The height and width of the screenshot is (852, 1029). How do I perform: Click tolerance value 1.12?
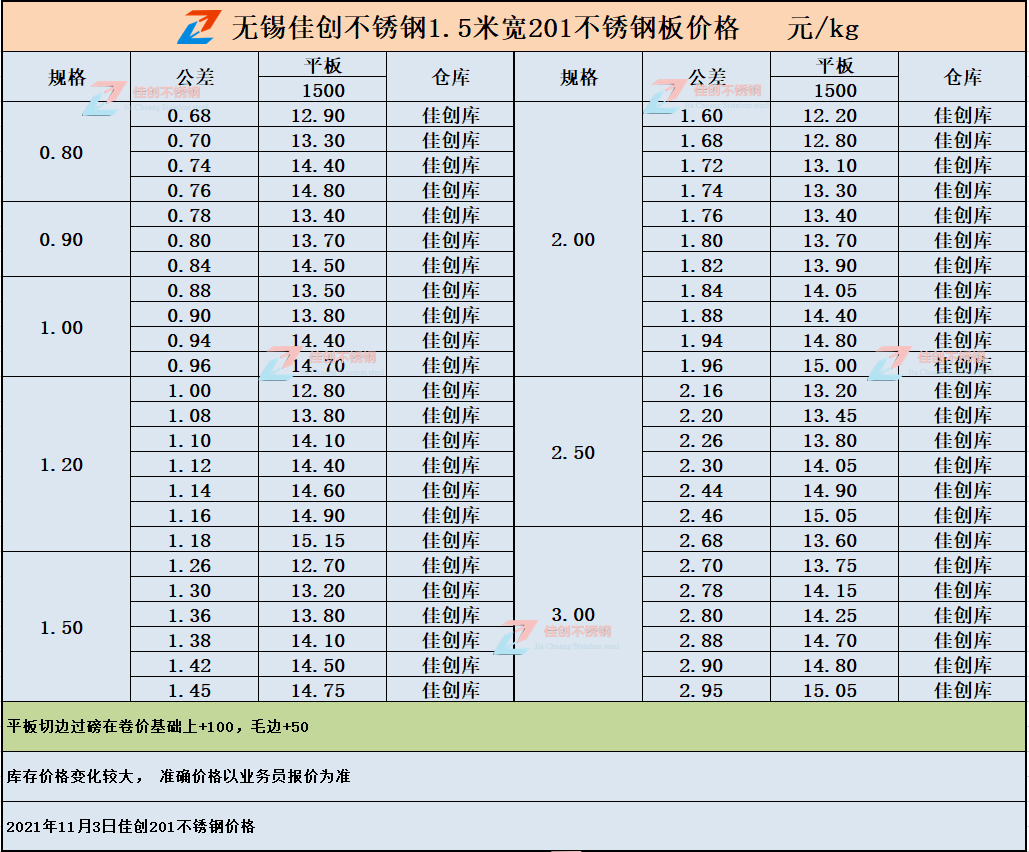pos(189,465)
